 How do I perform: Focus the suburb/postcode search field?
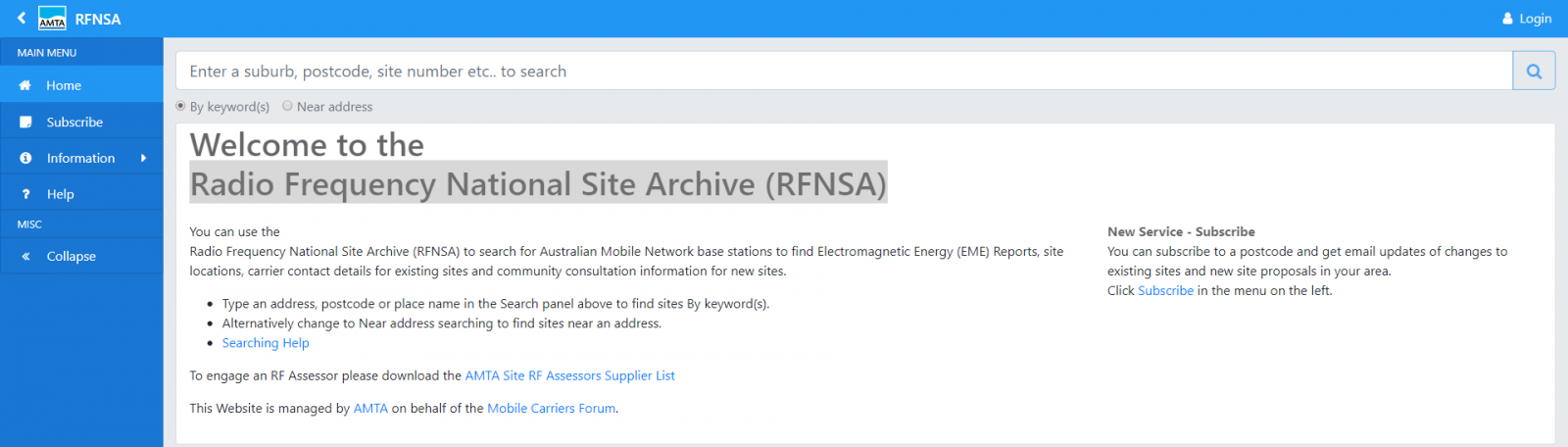844,71
